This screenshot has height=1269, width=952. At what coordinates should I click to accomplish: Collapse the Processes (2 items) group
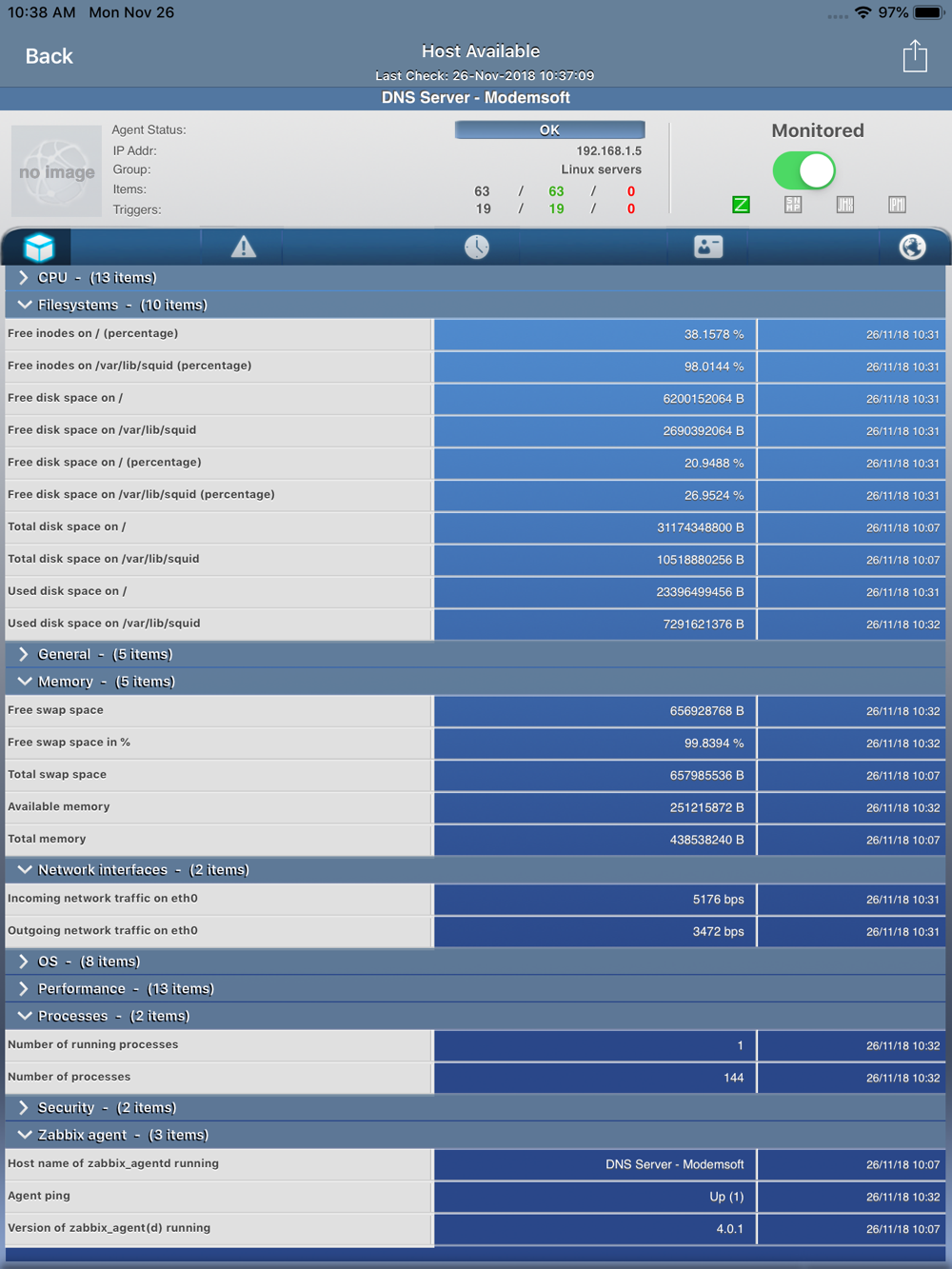tap(476, 1016)
